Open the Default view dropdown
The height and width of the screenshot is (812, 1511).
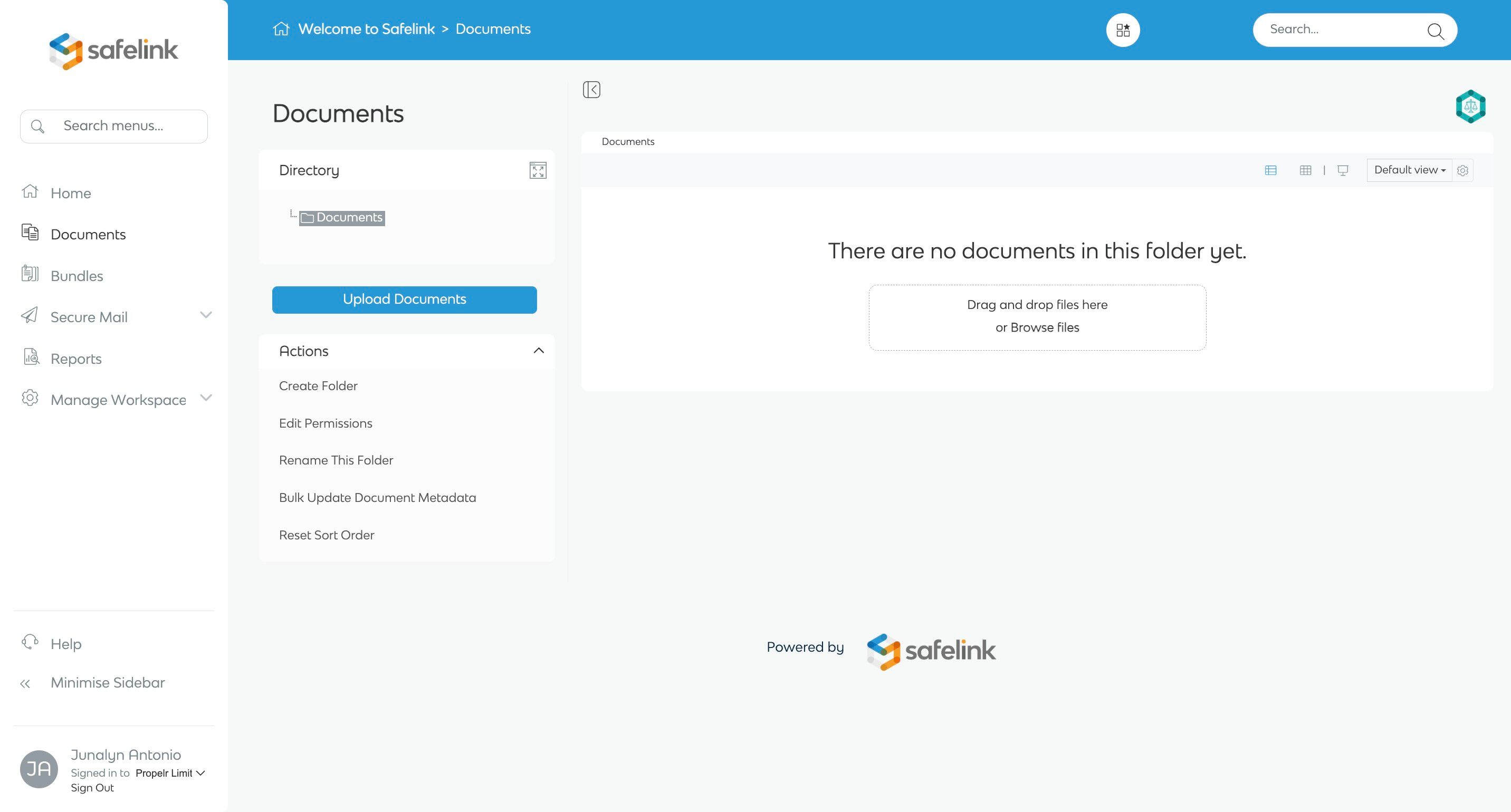point(1409,171)
